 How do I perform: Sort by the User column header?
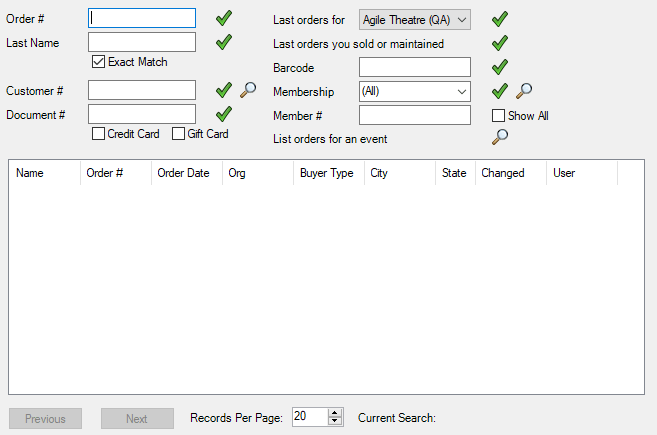click(582, 173)
